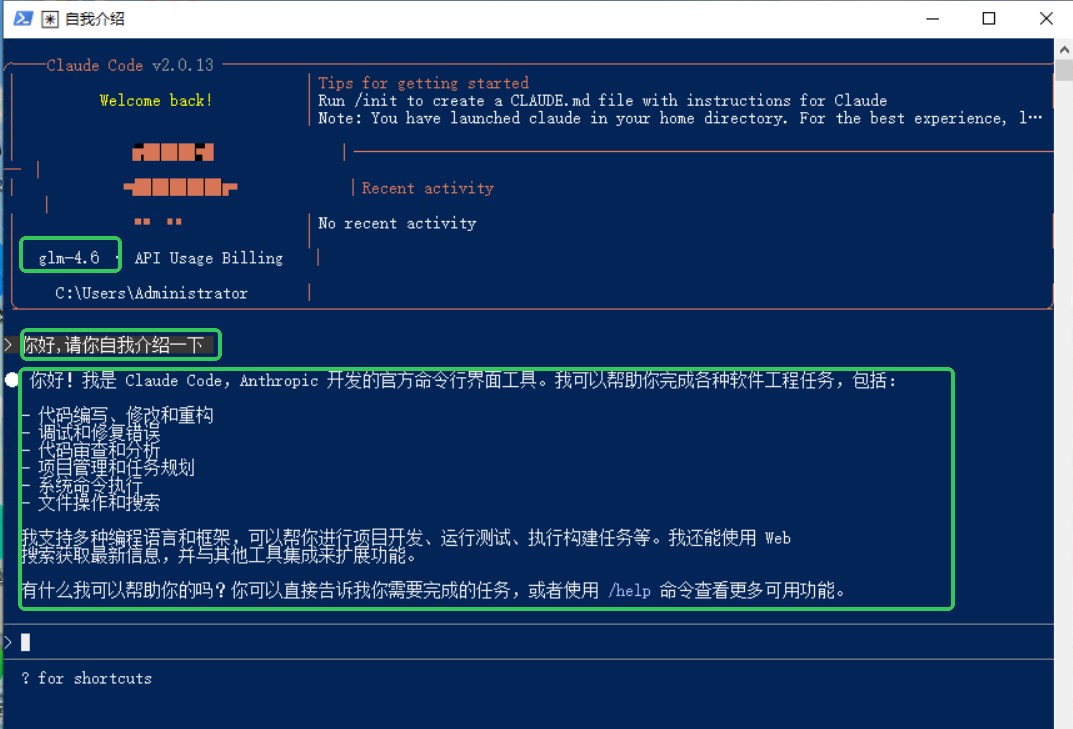Click the 我支持多种编程语言和框架 paragraph
Screen dimensions: 1073x729
(x=406, y=546)
